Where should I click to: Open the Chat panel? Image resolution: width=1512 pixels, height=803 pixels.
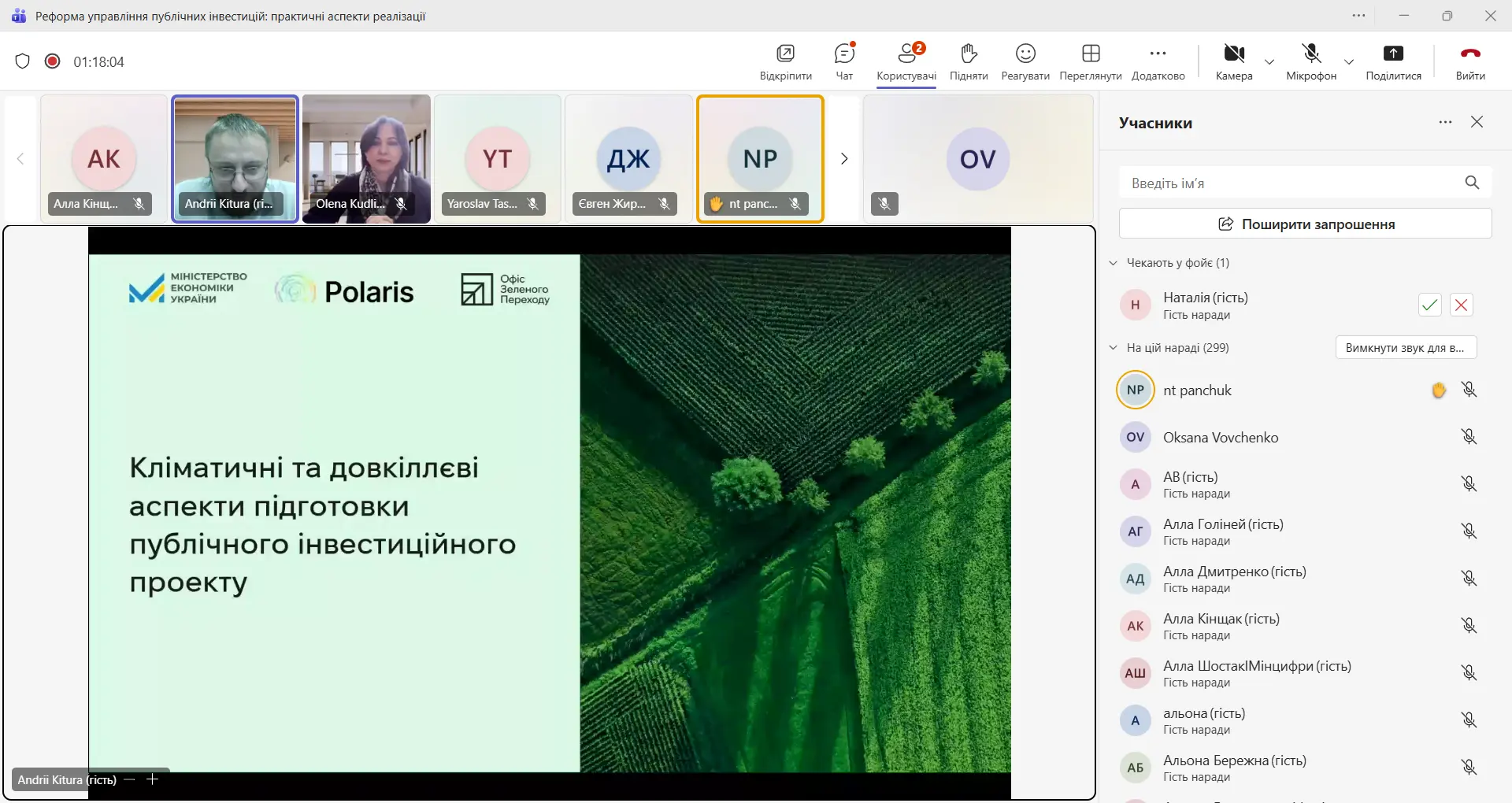[843, 61]
